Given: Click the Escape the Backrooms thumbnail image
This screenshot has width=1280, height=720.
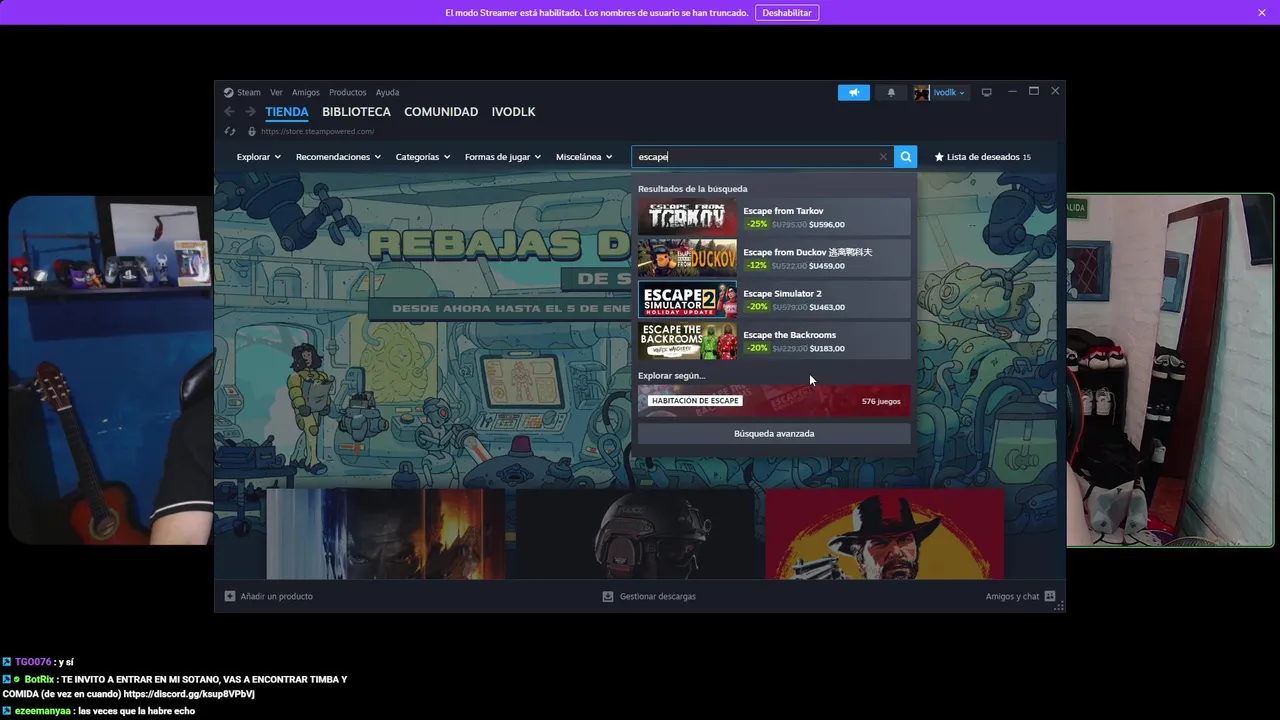Looking at the screenshot, I should 687,341.
